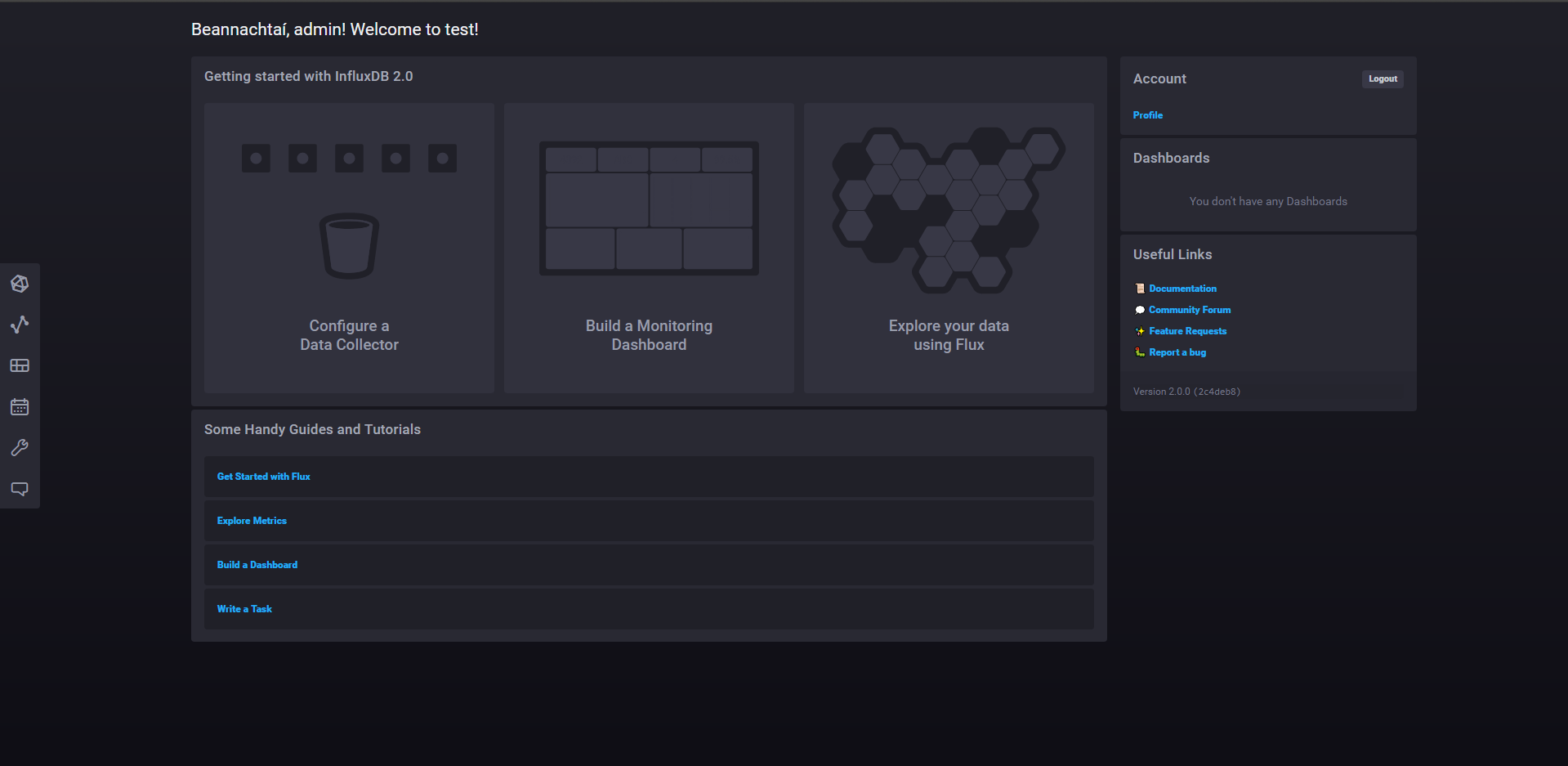This screenshot has height=766, width=1568.
Task: Open the feedback chat icon in sidebar
Action: coord(20,489)
